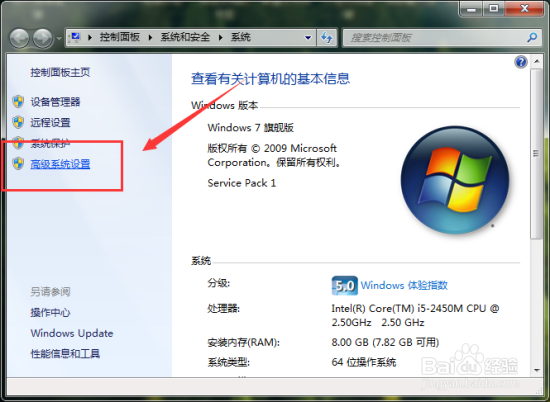Viewport: 550px width, 402px height.
Task: Open 远程设置 link
Action: click(51, 123)
